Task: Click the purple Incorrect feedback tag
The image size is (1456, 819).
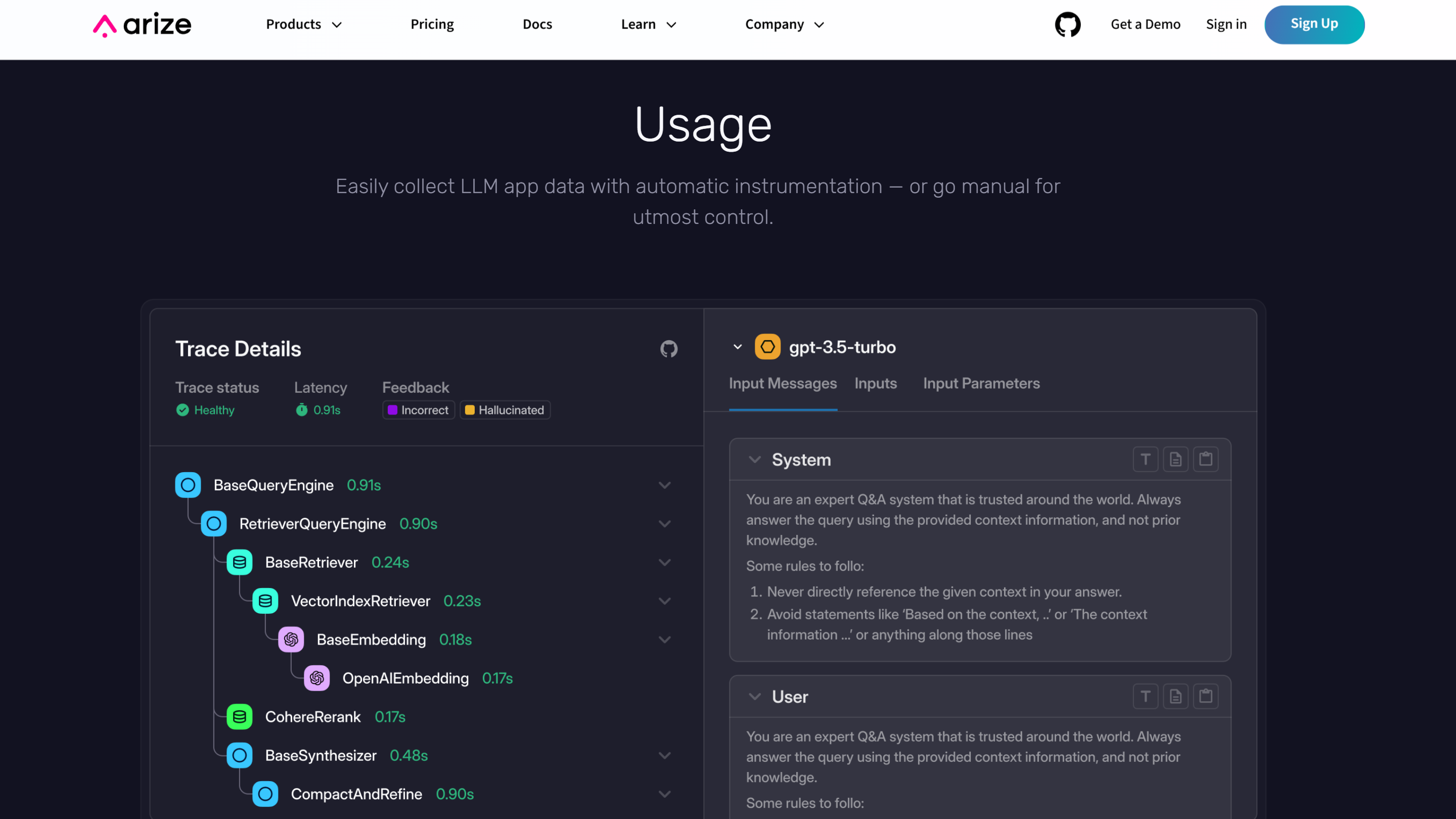Action: point(418,410)
